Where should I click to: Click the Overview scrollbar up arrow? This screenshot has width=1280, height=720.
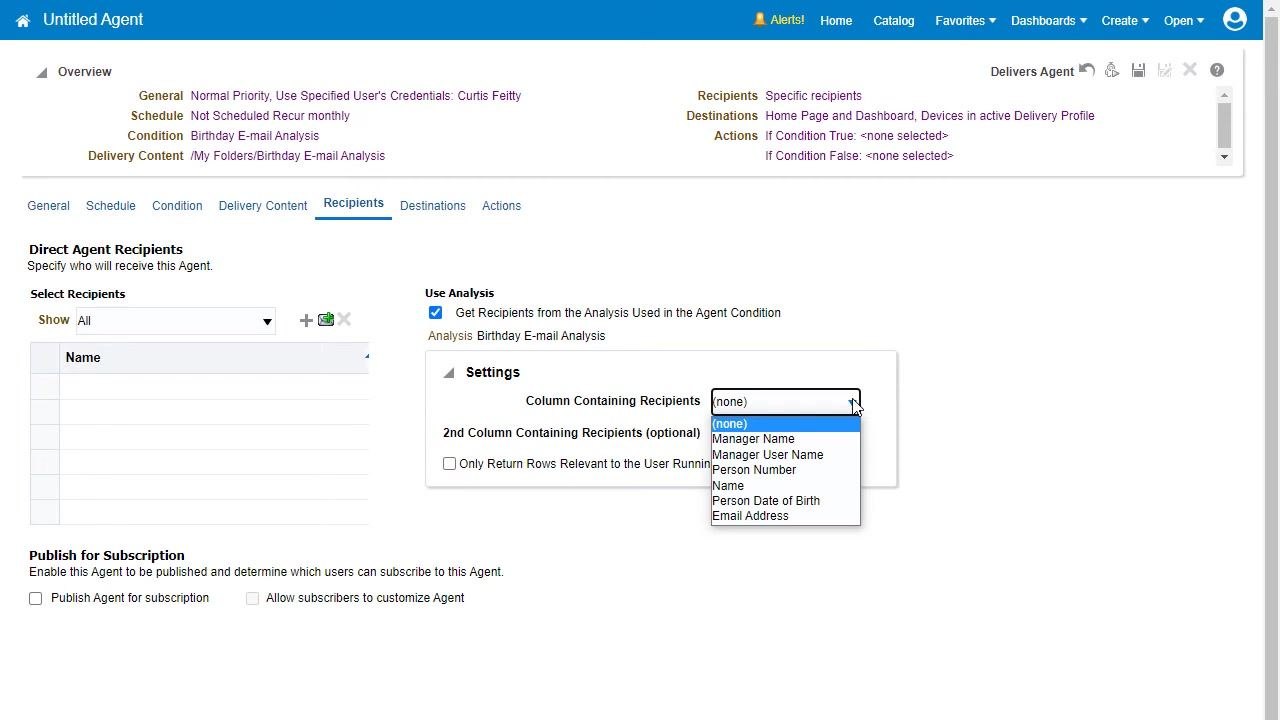click(1224, 94)
